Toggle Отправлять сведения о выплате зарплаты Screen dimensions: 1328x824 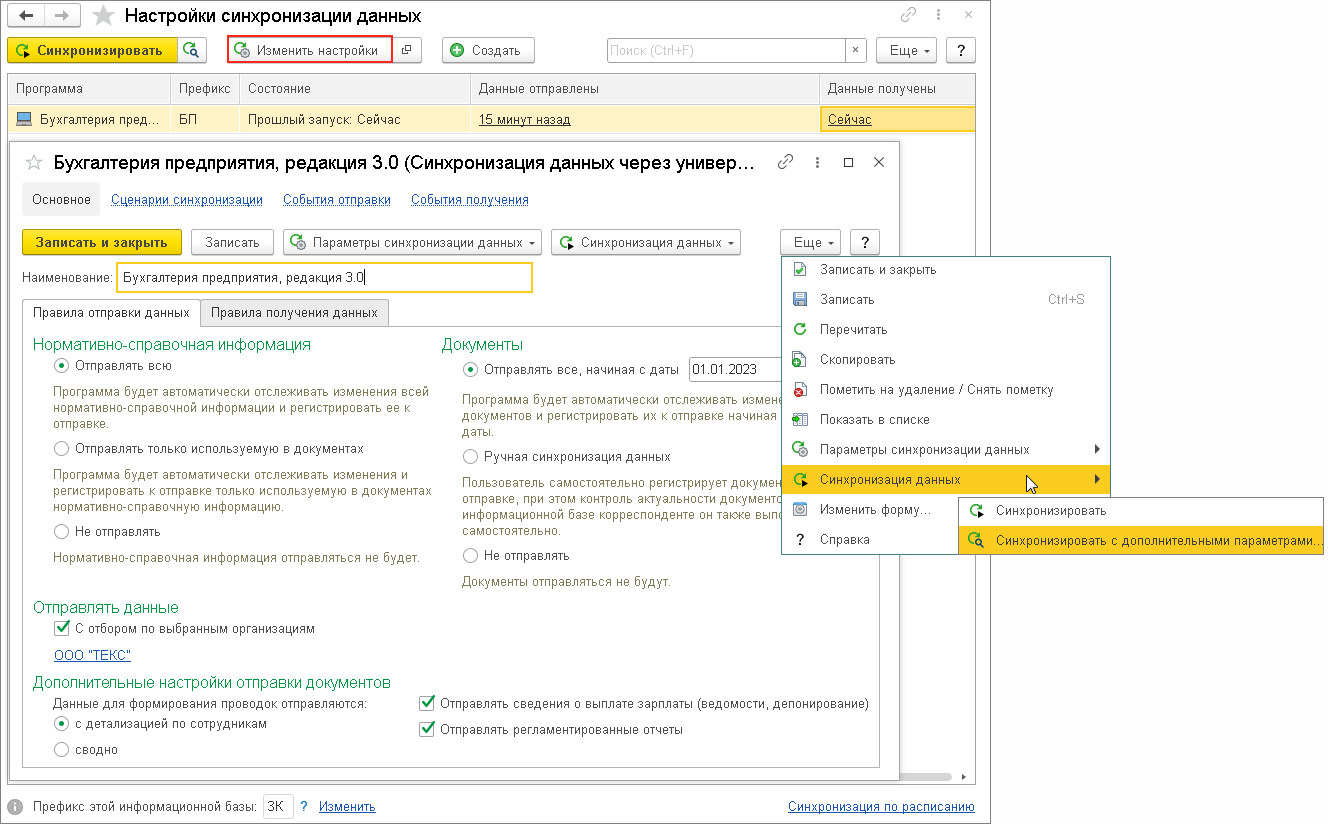428,703
